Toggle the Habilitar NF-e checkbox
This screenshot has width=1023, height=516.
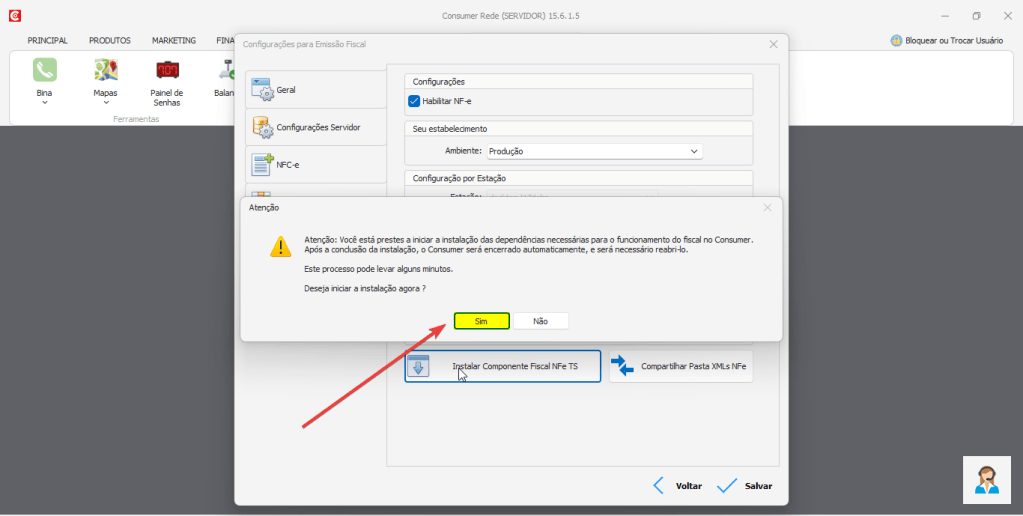point(415,101)
